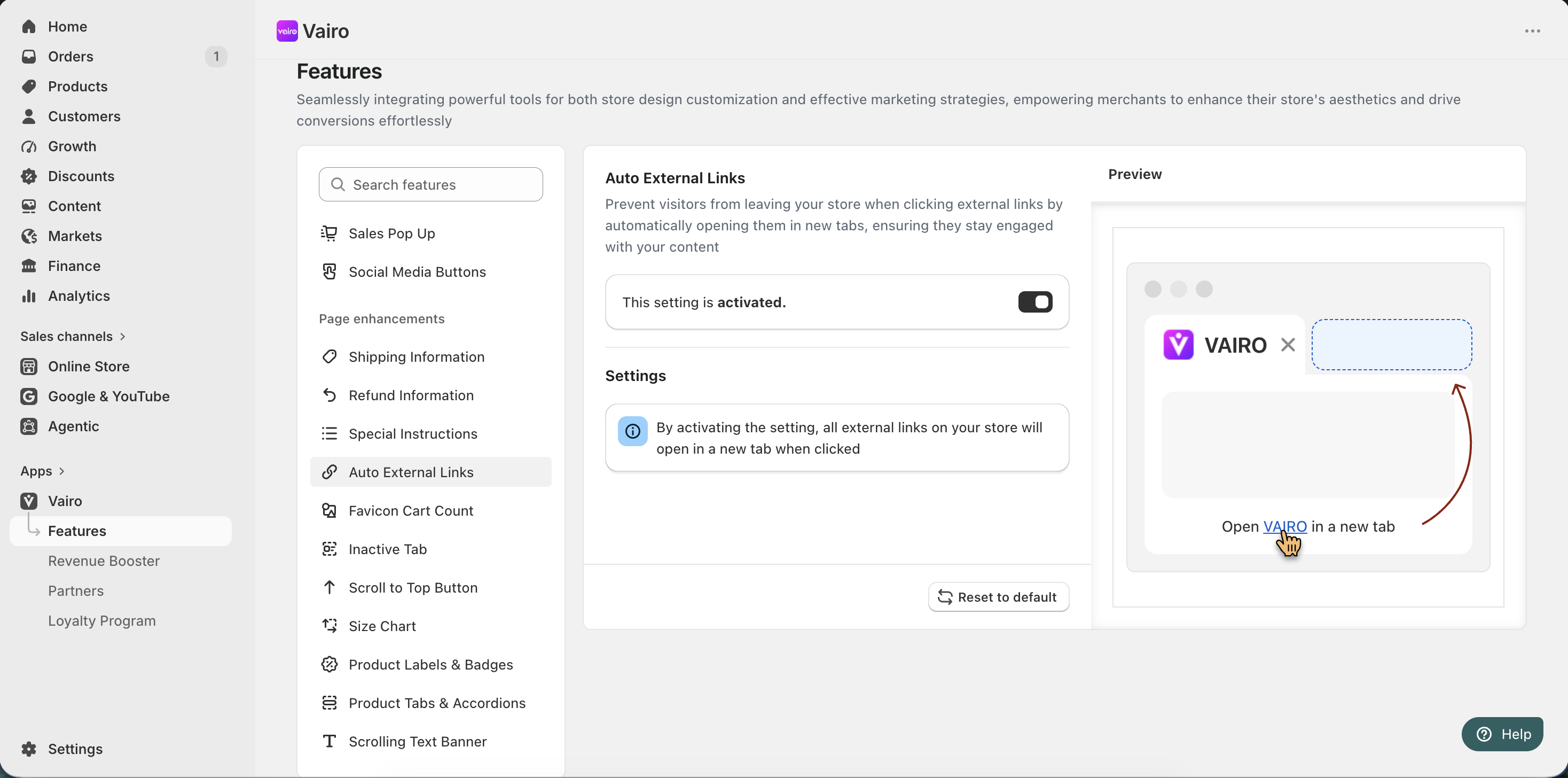Click the Vairo app icon in sidebar
Image resolution: width=1568 pixels, height=778 pixels.
coord(29,501)
